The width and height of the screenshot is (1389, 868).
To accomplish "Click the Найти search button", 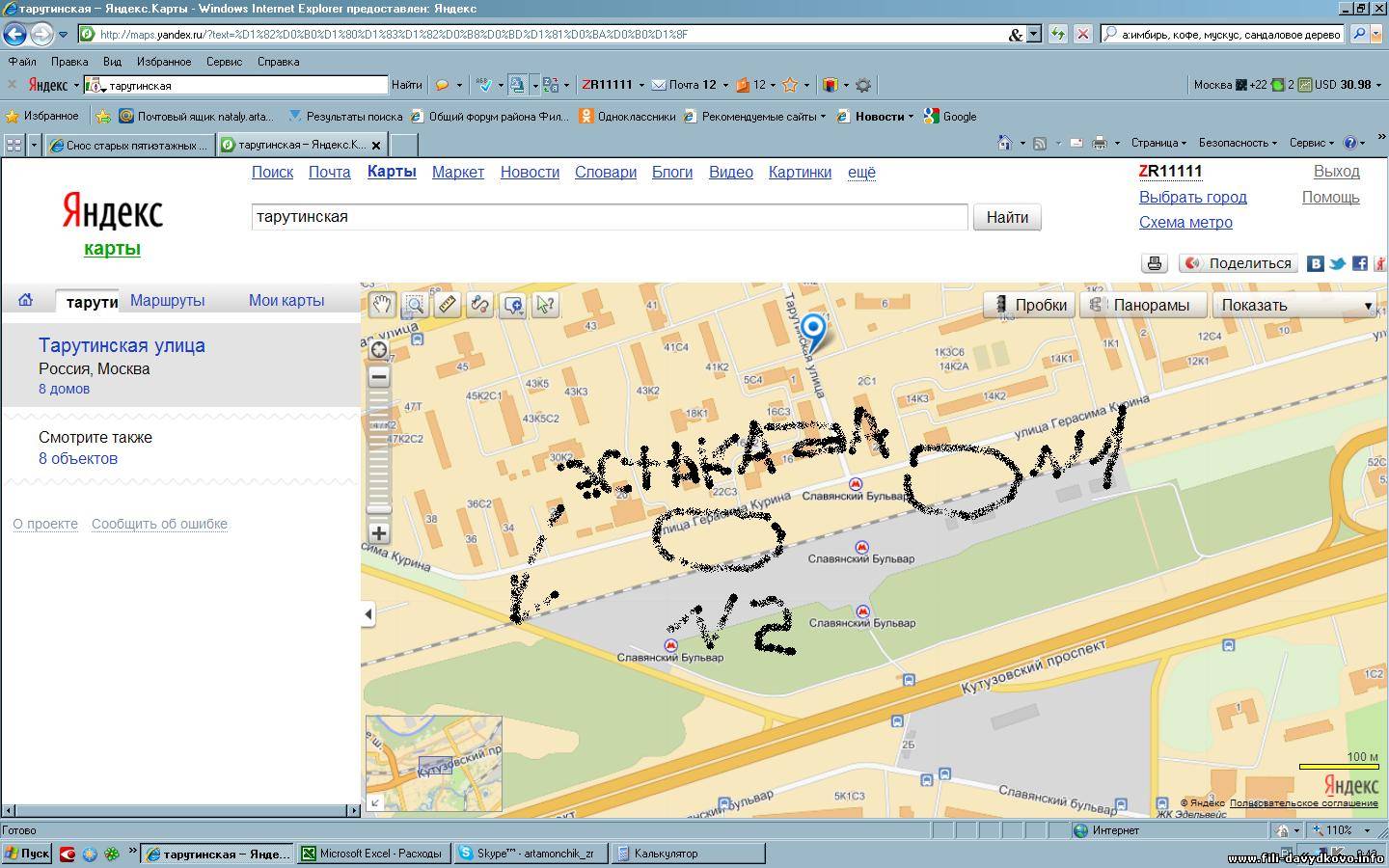I will point(1007,217).
